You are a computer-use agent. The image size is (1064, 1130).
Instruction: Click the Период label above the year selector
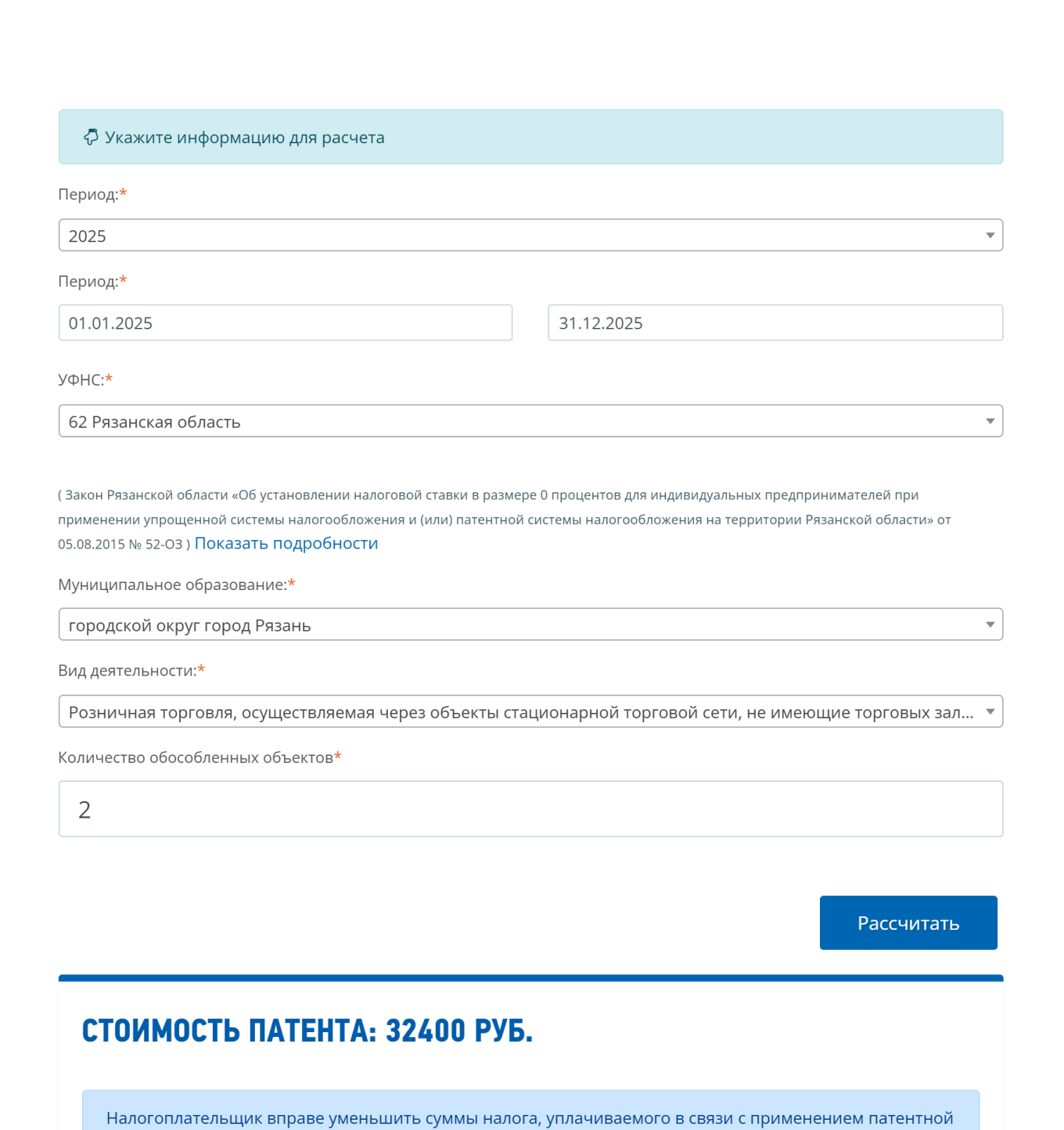(x=88, y=194)
